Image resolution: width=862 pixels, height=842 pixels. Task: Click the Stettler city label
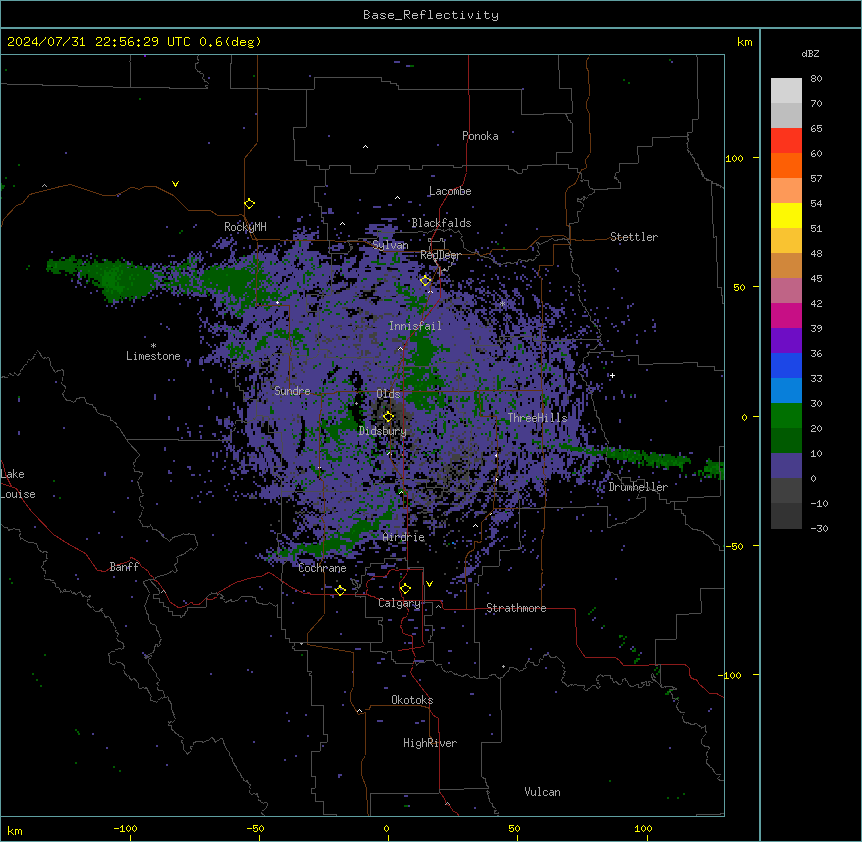click(x=634, y=237)
